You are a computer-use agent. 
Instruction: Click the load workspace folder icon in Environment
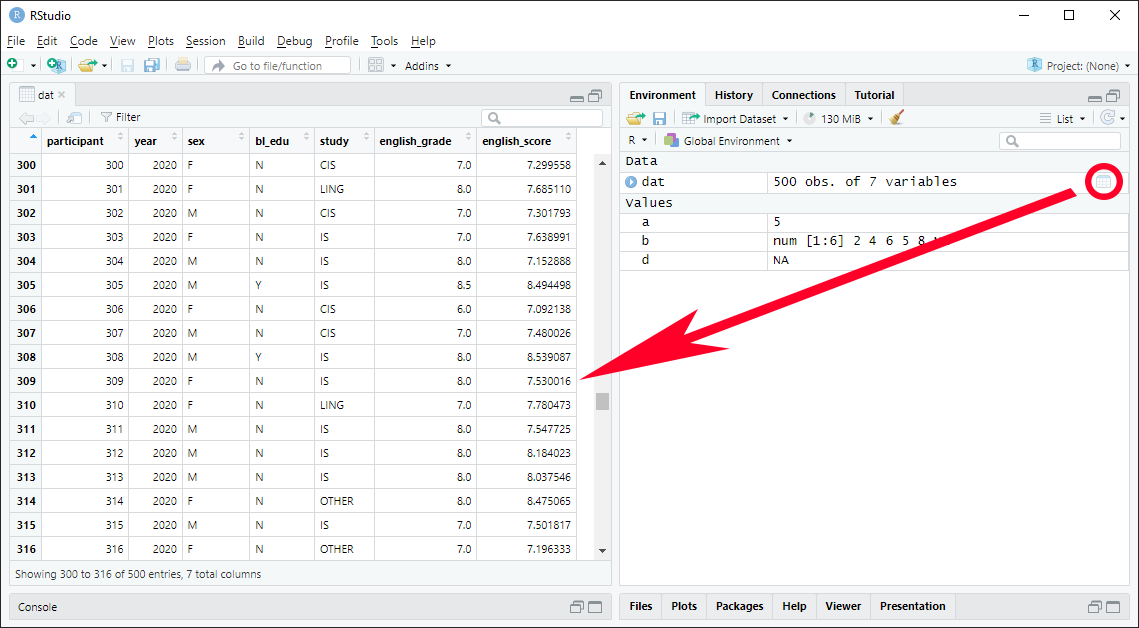(636, 118)
